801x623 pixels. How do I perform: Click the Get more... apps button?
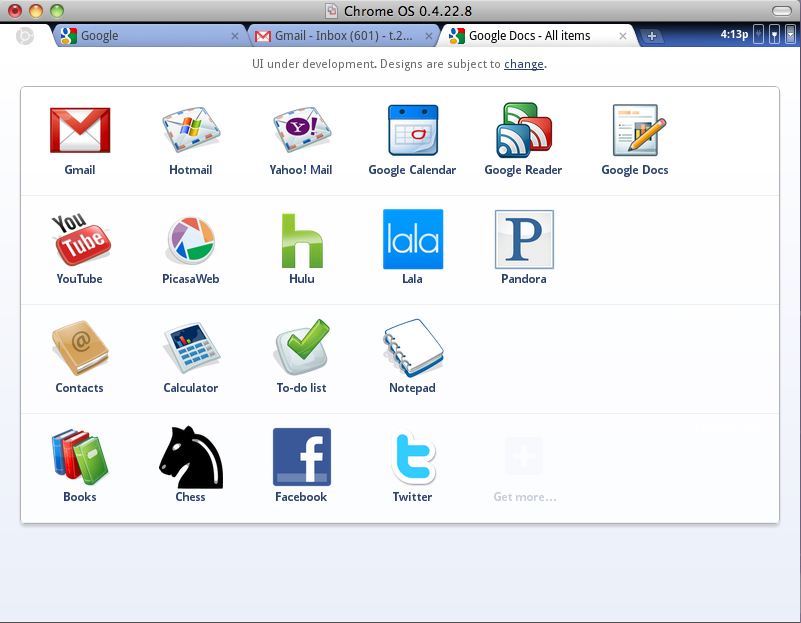(x=524, y=469)
